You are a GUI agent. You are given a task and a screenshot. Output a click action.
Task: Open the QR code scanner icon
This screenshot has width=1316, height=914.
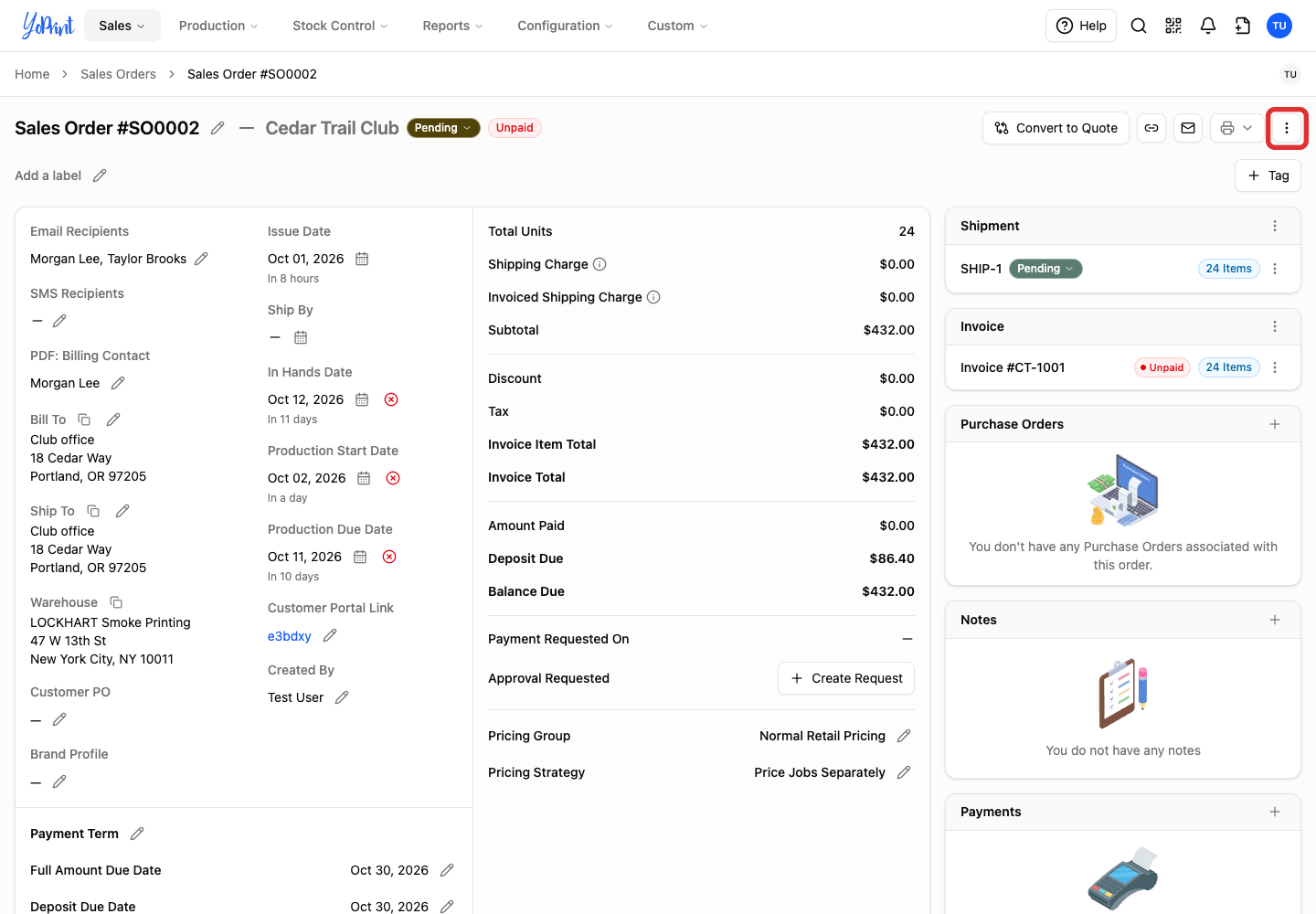click(1173, 26)
